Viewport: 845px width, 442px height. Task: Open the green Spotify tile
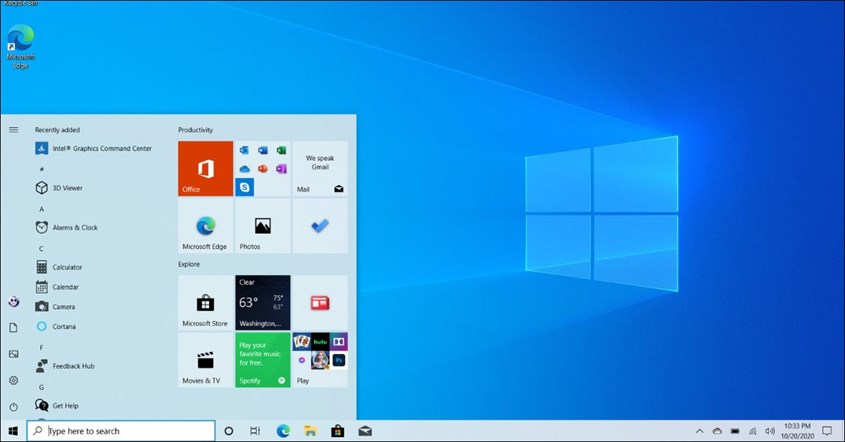coord(262,360)
